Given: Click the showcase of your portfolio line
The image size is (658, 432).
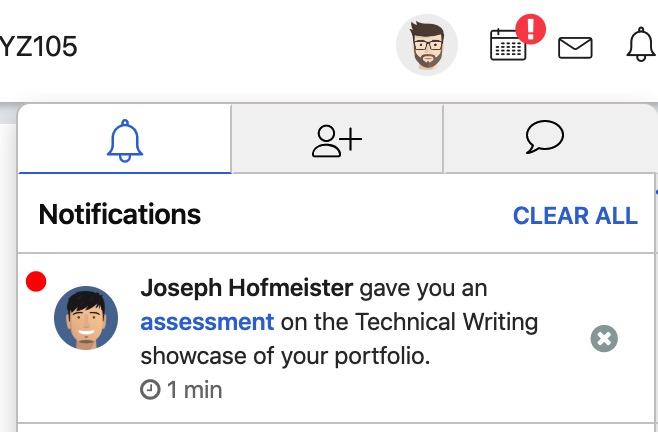Looking at the screenshot, I should [x=285, y=356].
